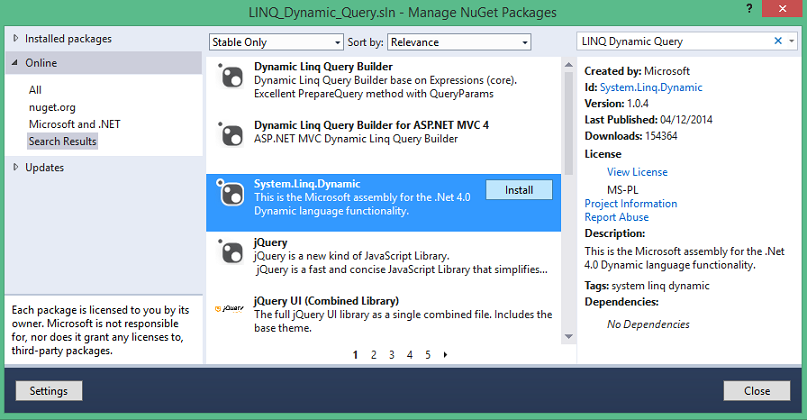Click the Last Published 04/12/2014 date
The height and width of the screenshot is (420, 807).
point(687,120)
